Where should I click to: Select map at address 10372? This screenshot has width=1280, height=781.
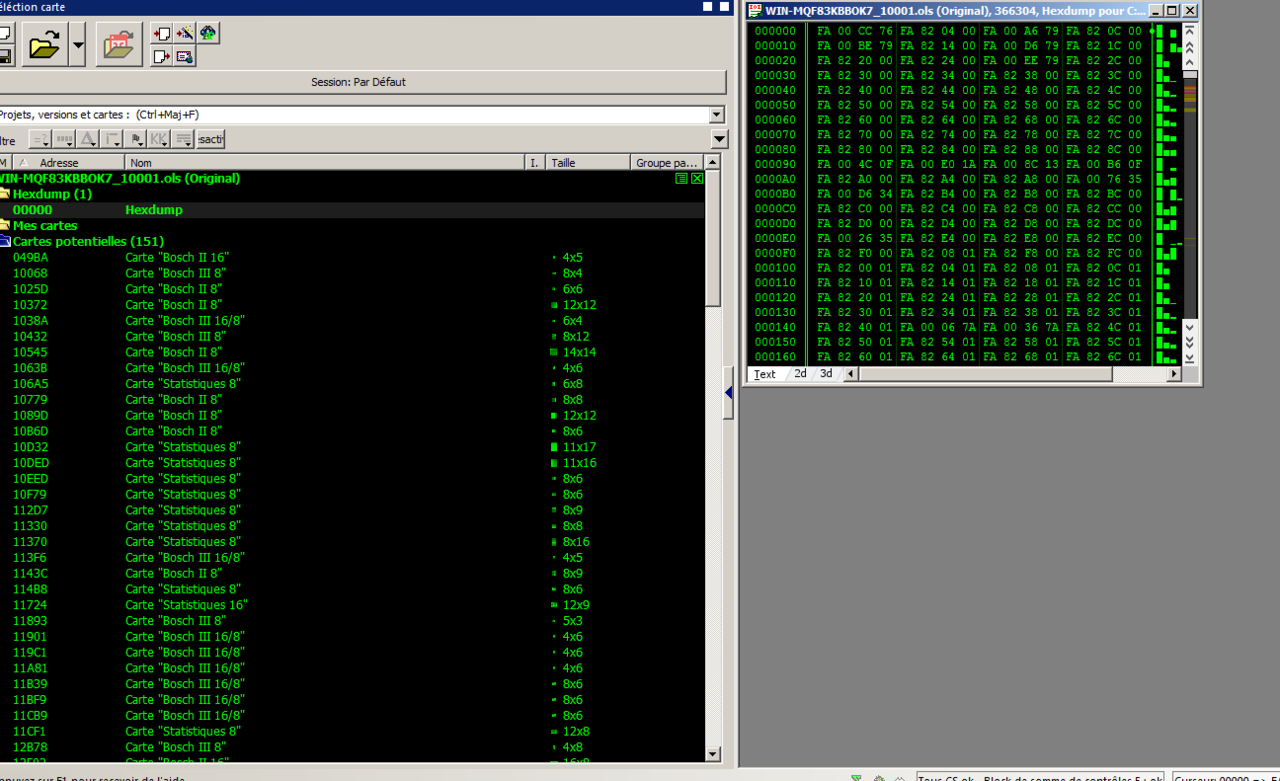tap(352, 305)
